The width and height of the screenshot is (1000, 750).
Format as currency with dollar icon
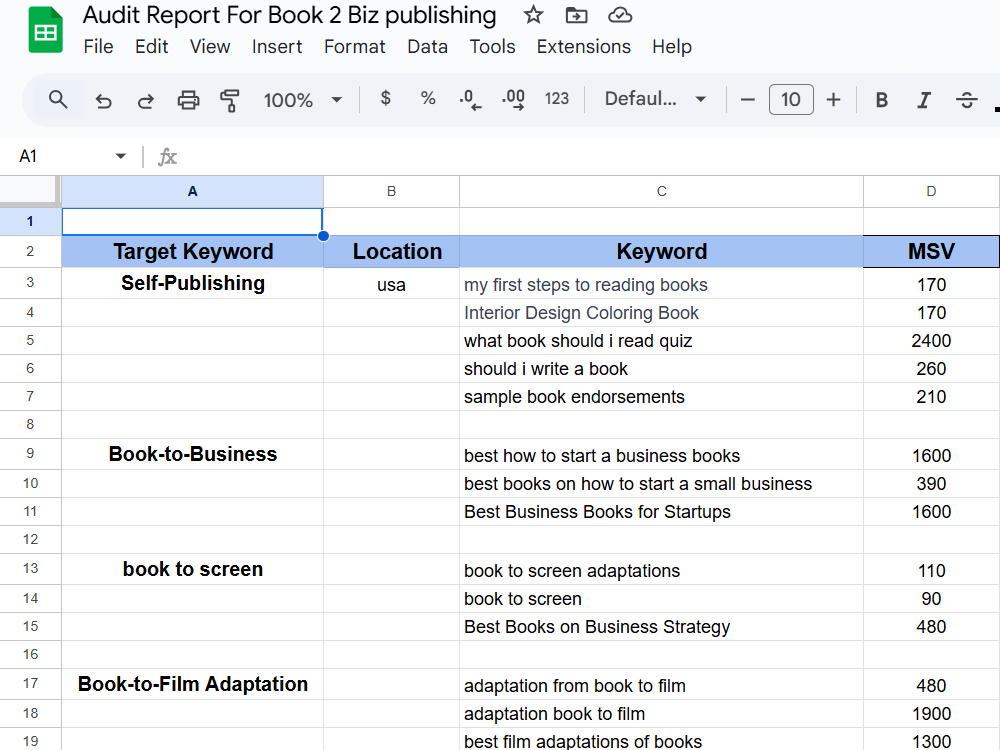(385, 98)
